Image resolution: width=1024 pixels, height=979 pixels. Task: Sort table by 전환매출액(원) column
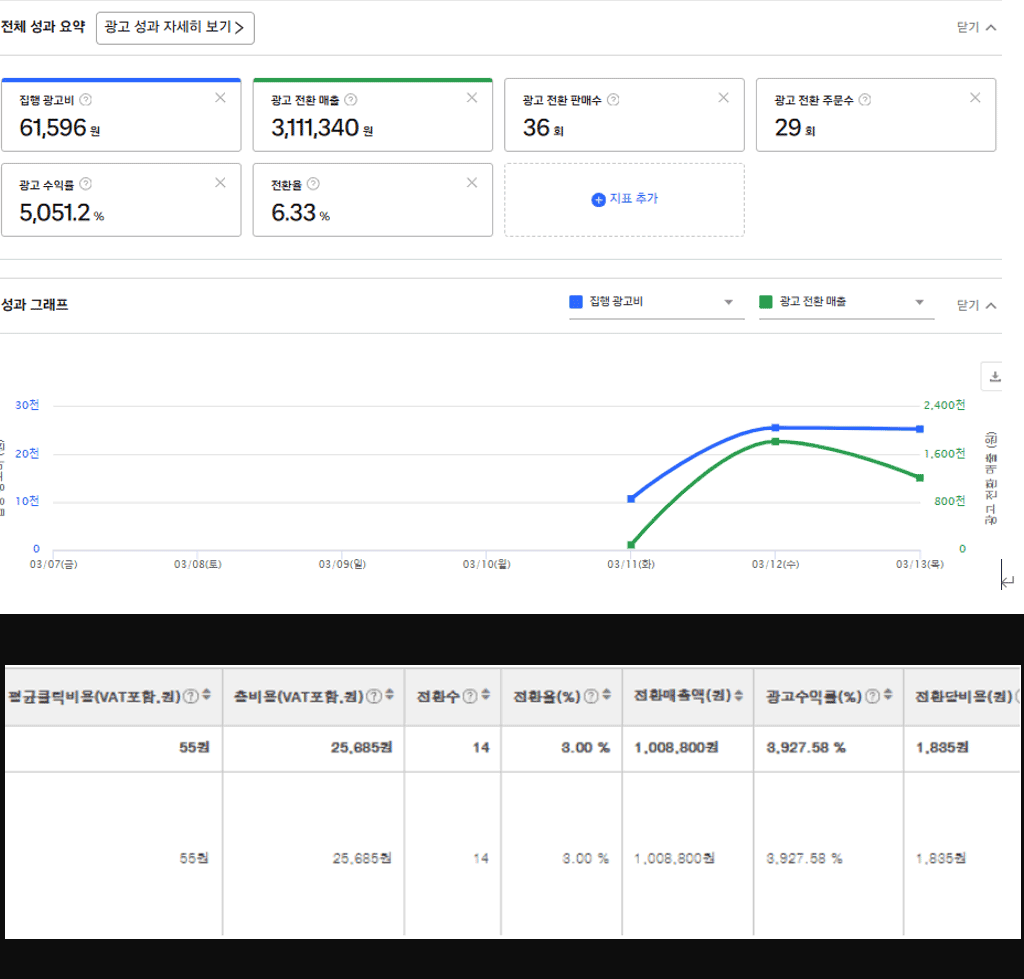(739, 695)
